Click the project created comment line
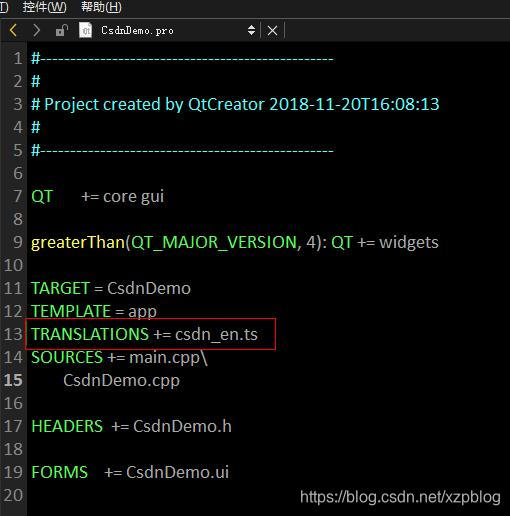This screenshot has height=516, width=510. (x=235, y=104)
